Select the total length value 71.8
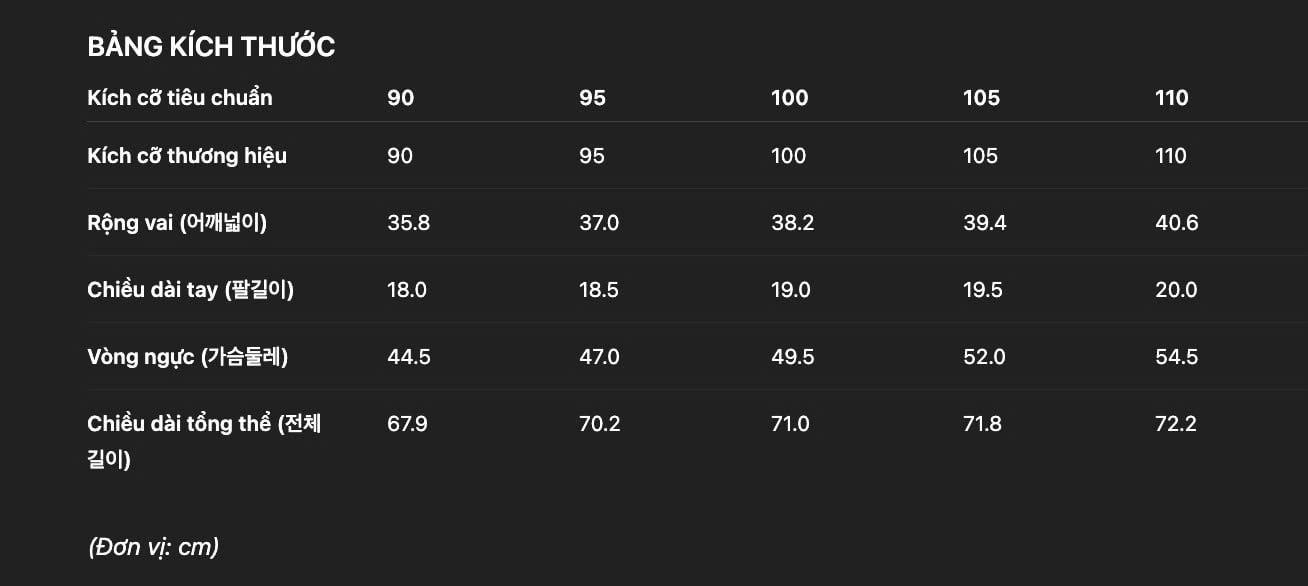Screen dimensions: 1308x586 (982, 424)
